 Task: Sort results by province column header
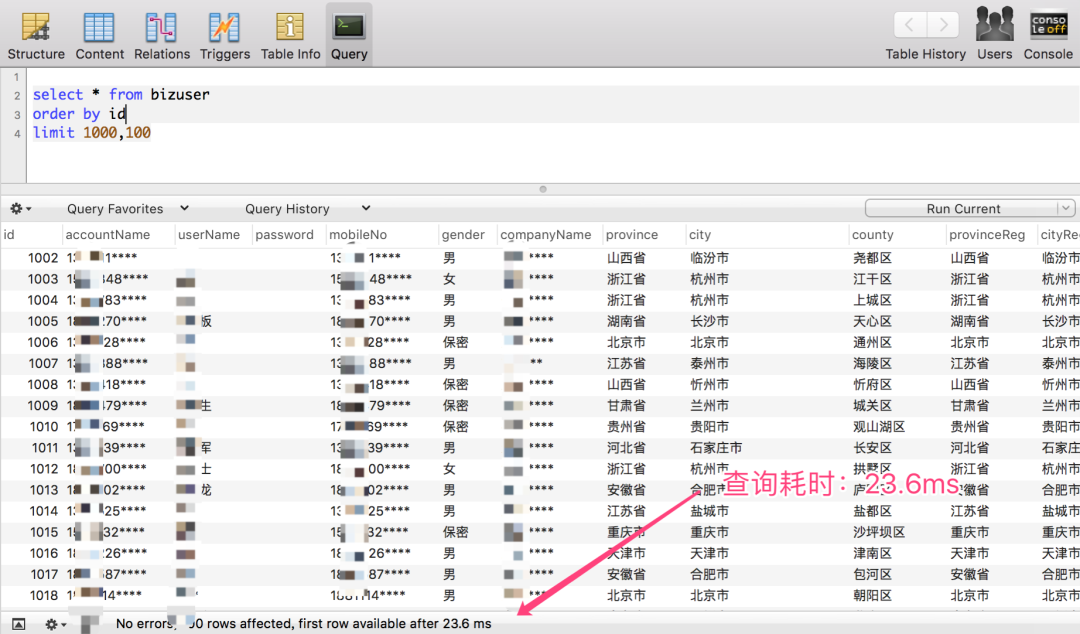click(632, 235)
